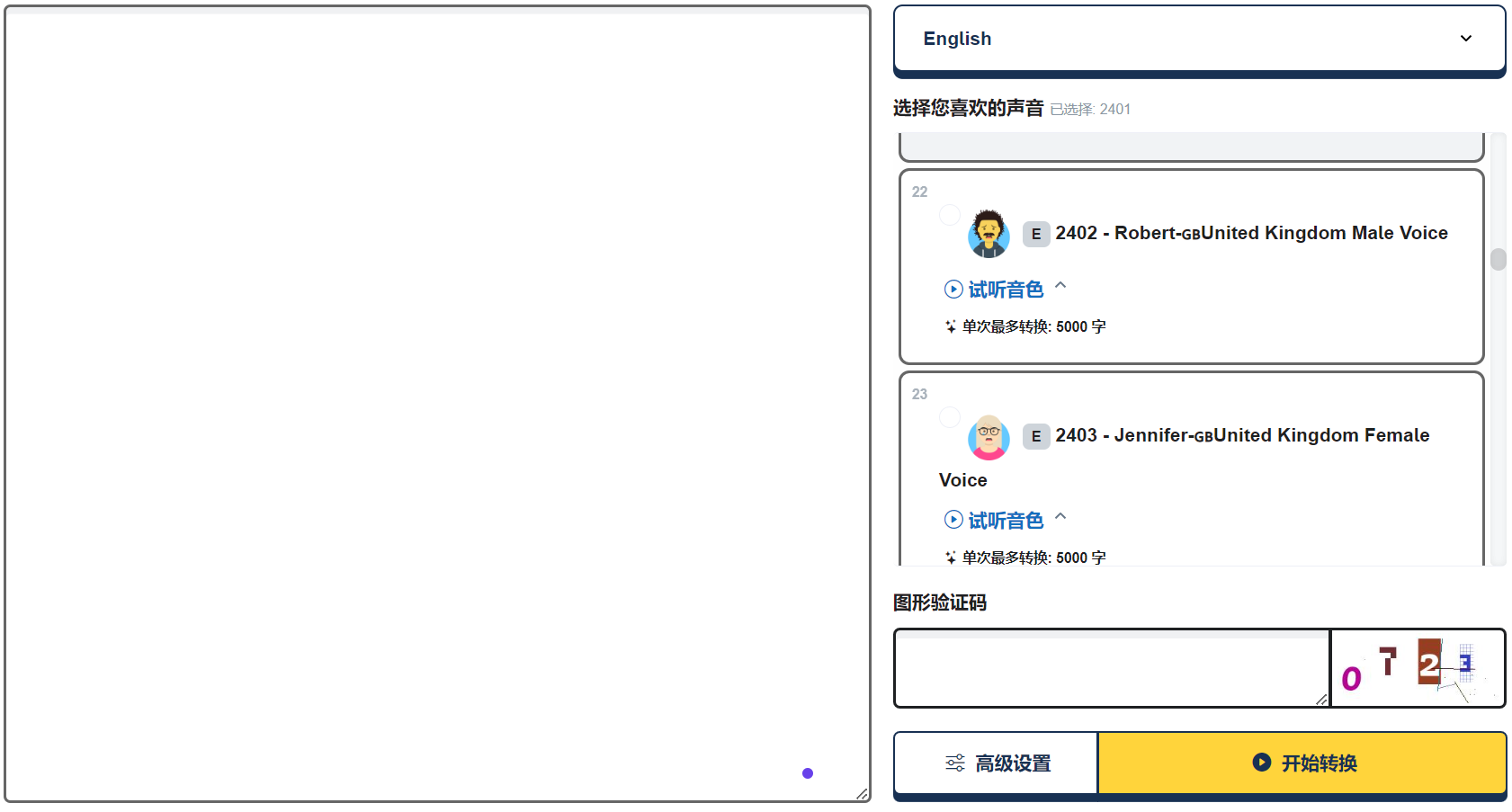The image size is (1512, 812).
Task: Click Robert's male avatar picture
Action: [x=988, y=234]
